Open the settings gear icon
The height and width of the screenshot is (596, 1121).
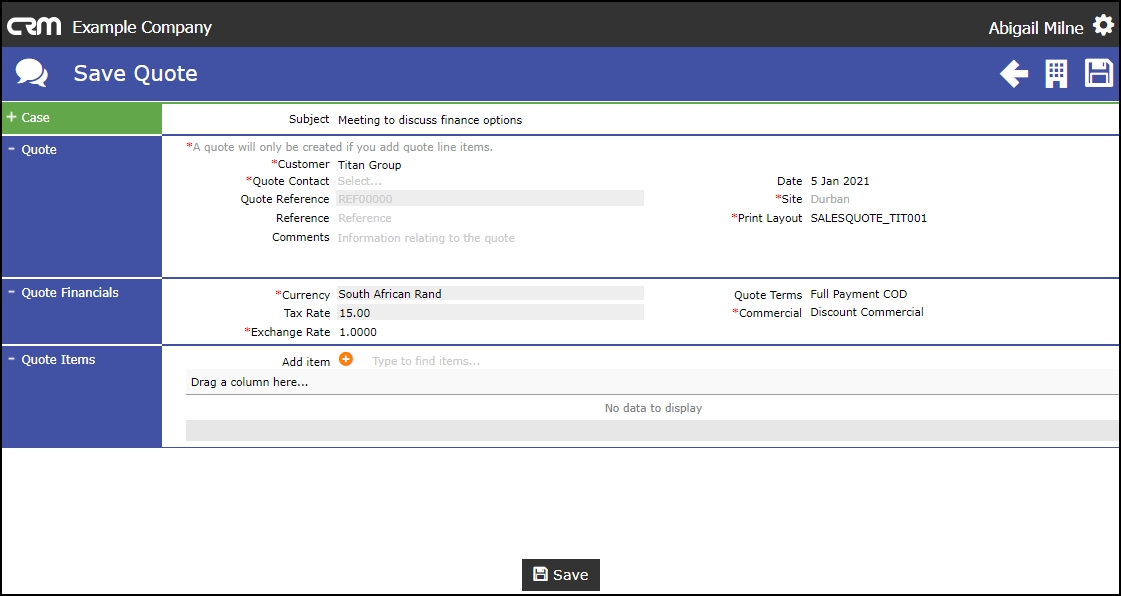(1103, 26)
